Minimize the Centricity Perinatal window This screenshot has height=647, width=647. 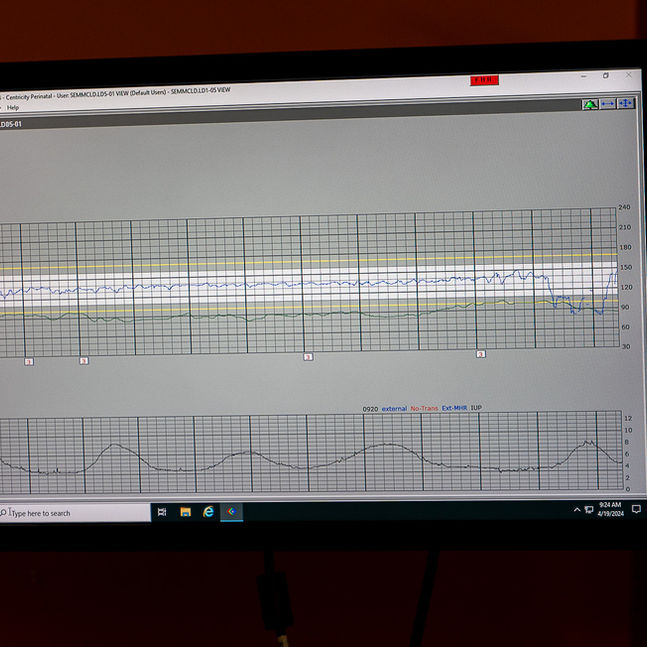click(583, 76)
